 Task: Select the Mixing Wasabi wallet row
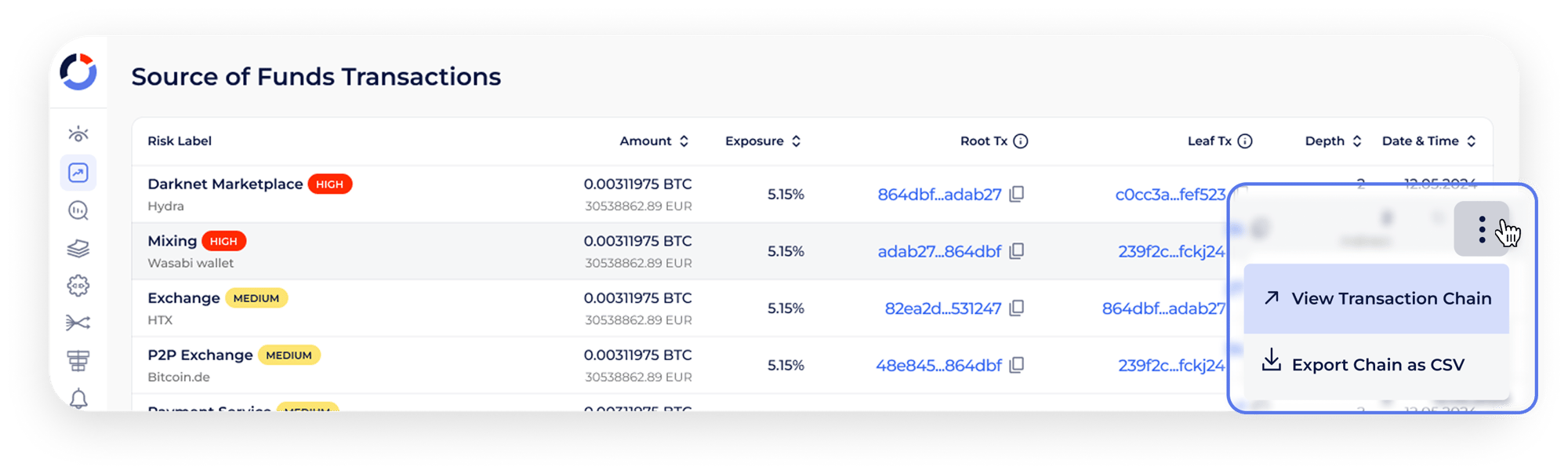click(x=392, y=251)
